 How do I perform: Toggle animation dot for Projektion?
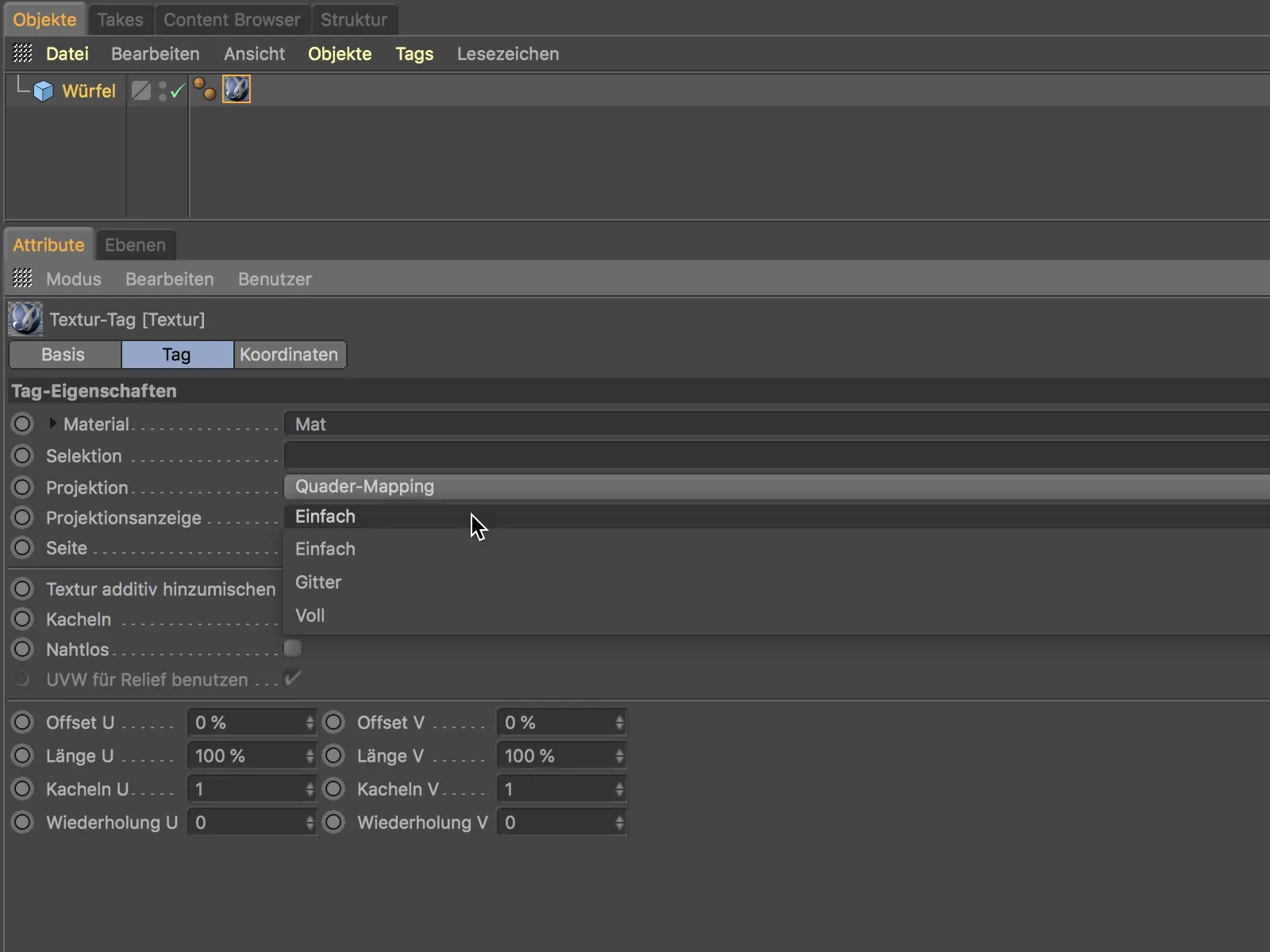coord(22,487)
